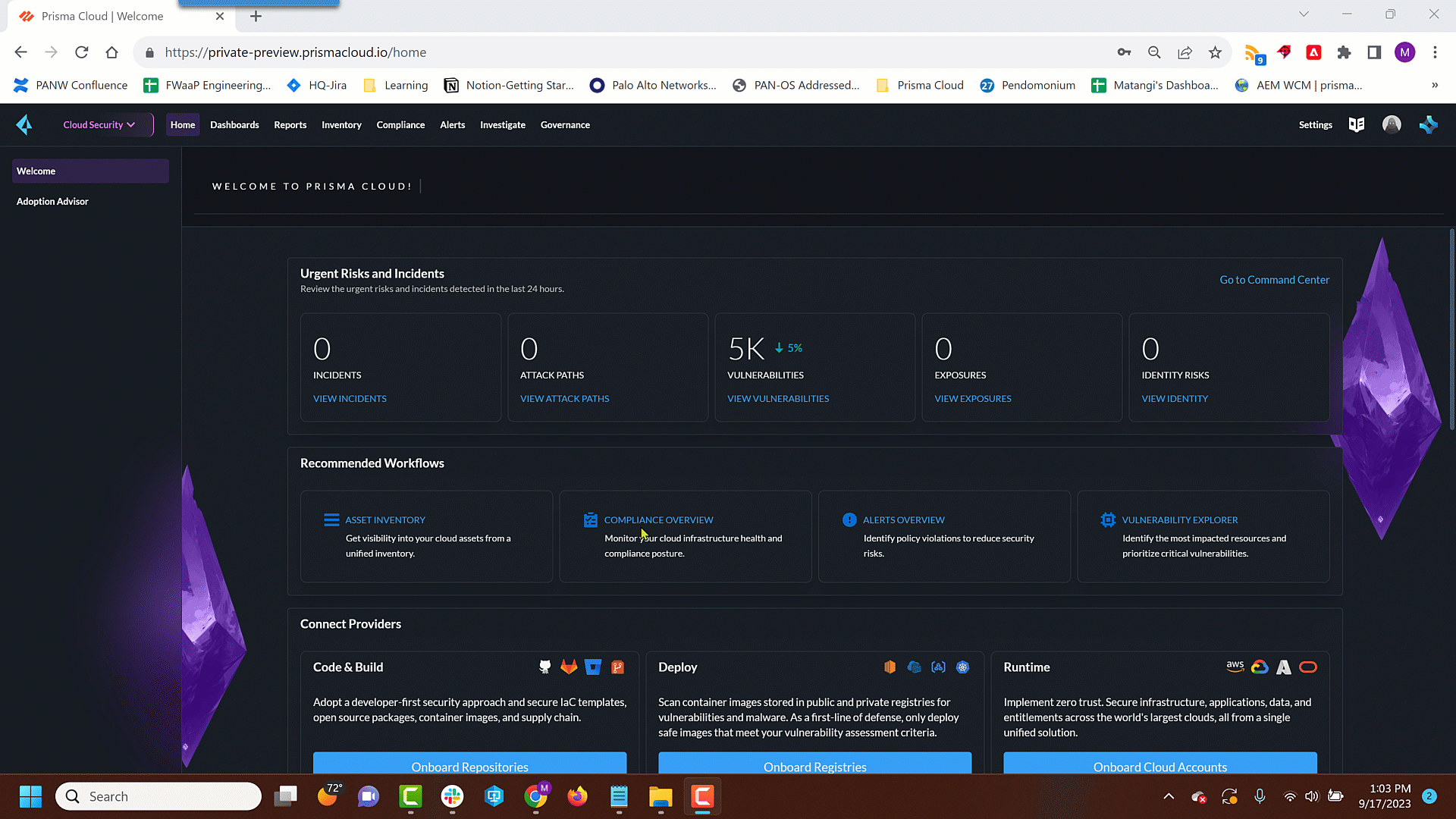
Task: Click the Vulnerability Explorer icon
Action: pyautogui.click(x=1108, y=520)
